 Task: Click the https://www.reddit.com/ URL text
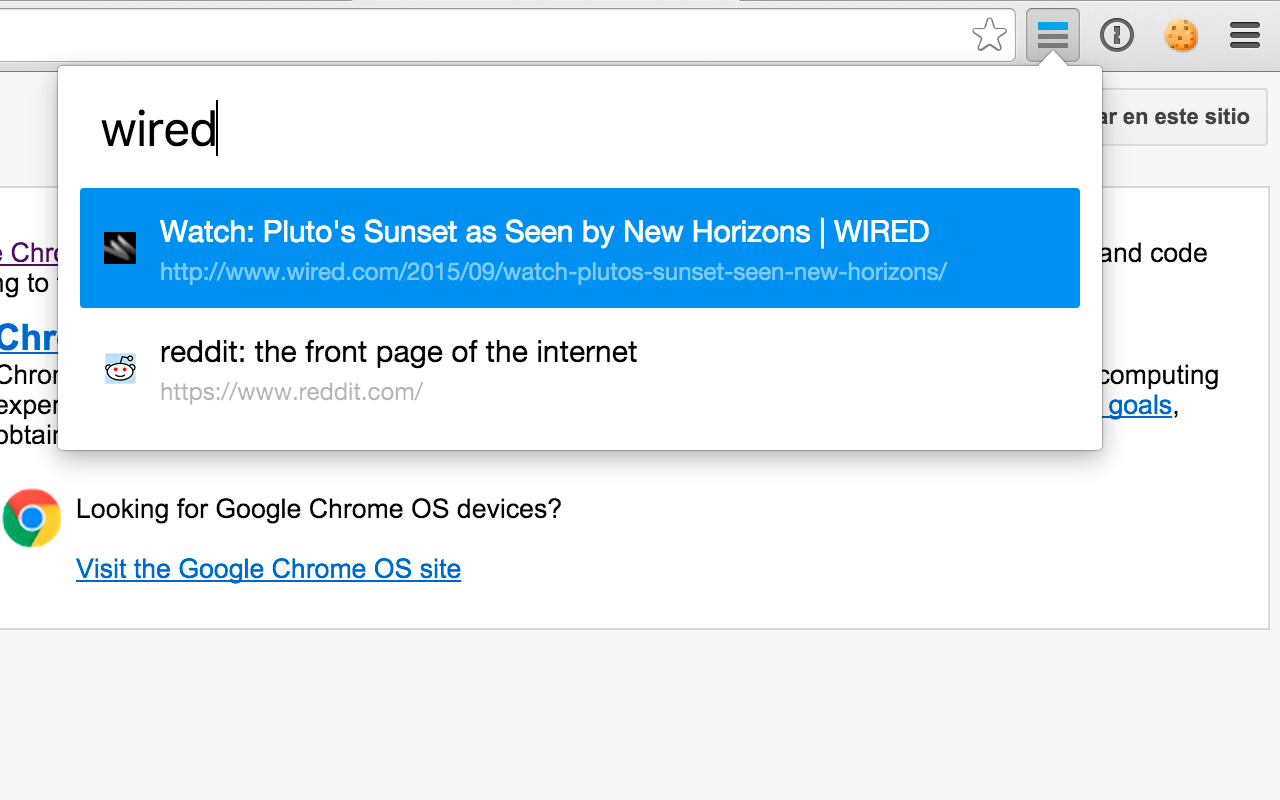tap(291, 392)
